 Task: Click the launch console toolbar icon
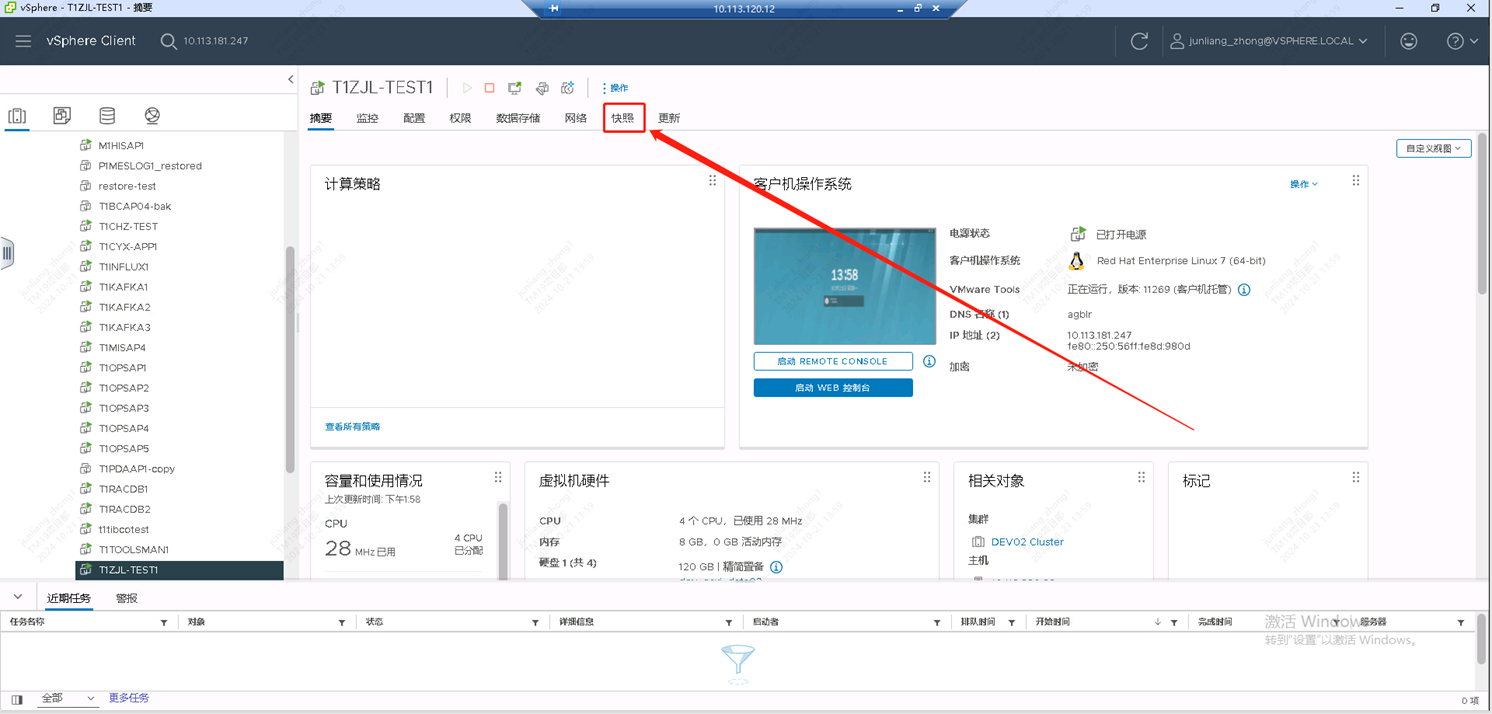tap(515, 88)
